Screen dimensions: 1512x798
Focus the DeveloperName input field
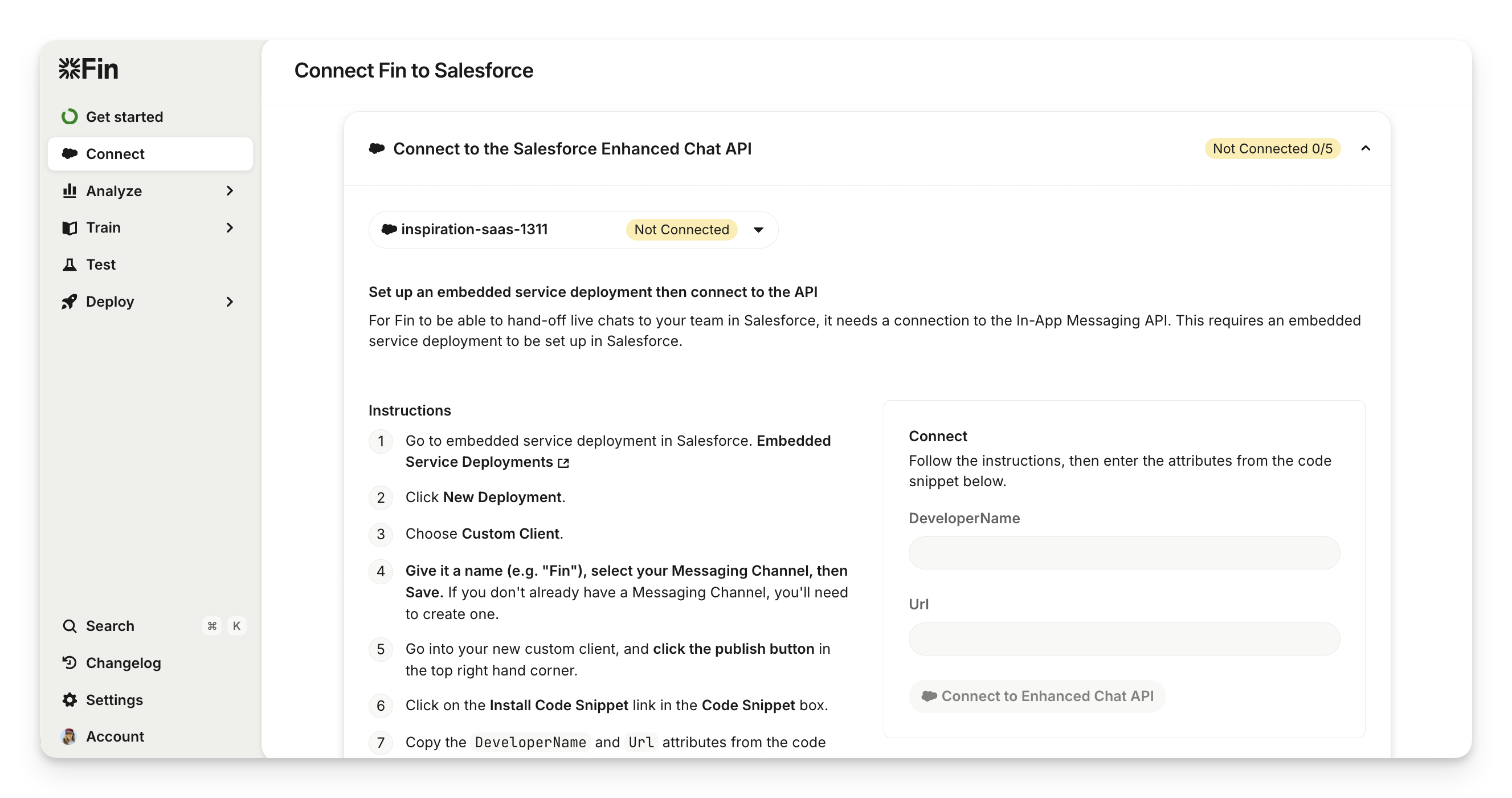point(1123,552)
